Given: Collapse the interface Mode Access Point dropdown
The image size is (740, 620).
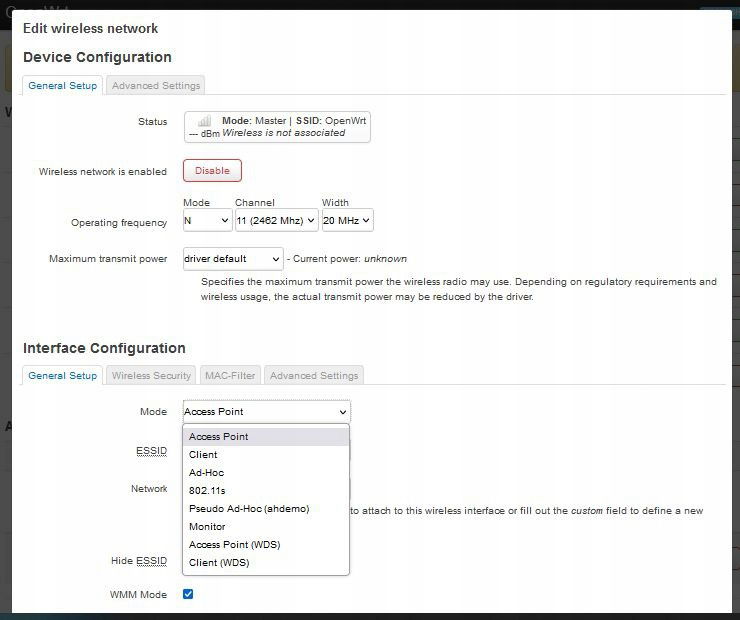Looking at the screenshot, I should click(x=267, y=411).
